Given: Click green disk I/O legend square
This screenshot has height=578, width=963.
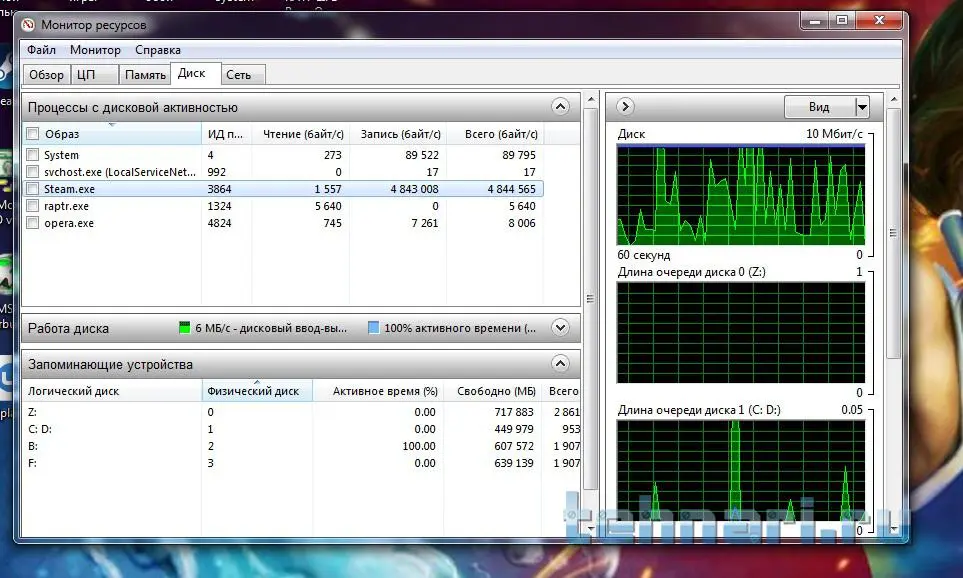Looking at the screenshot, I should click(x=184, y=327).
